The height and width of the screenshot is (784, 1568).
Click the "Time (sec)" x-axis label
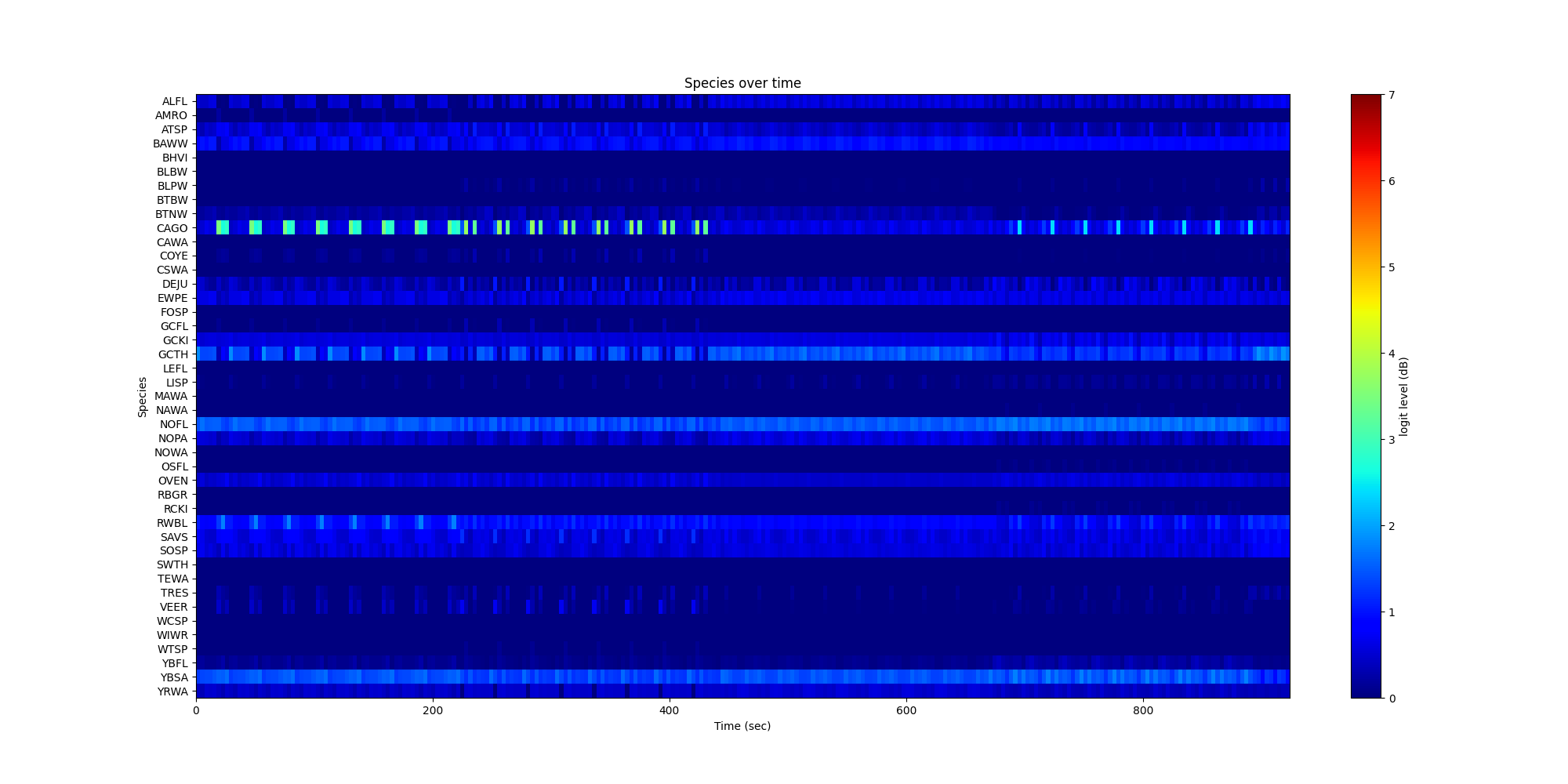(742, 726)
